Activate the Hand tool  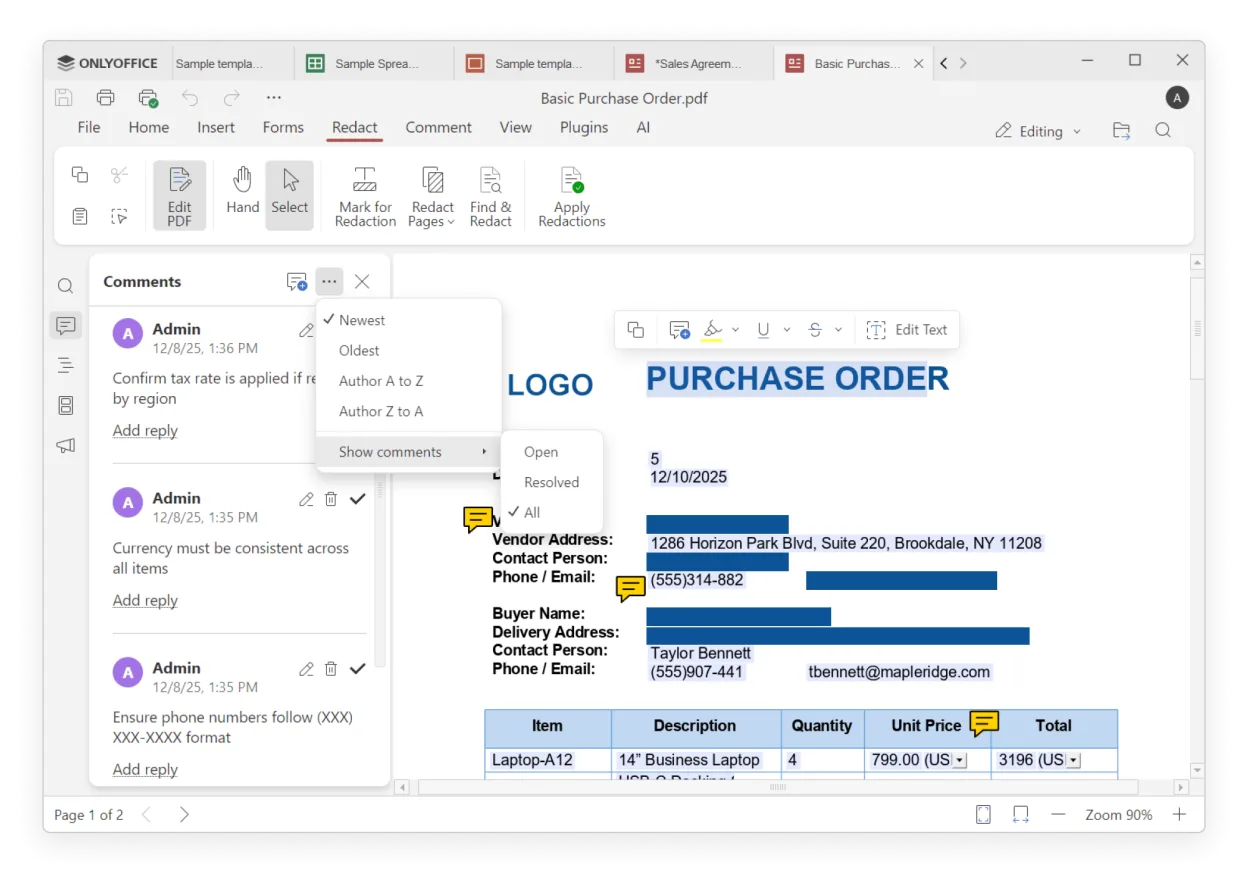pos(242,190)
